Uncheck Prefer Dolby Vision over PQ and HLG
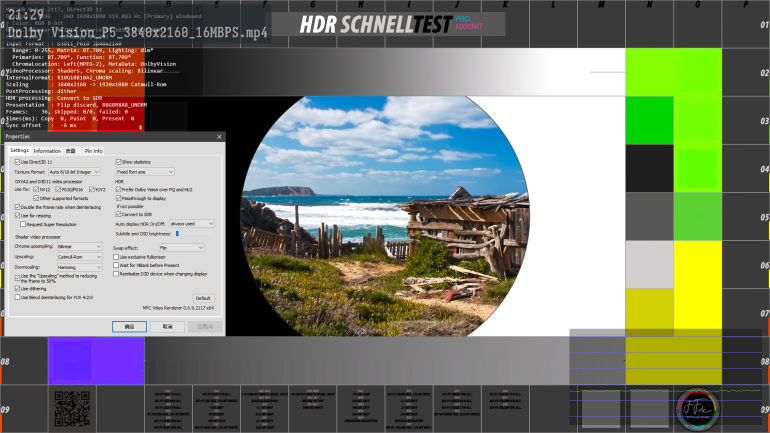Screen dimensions: 770x433 point(119,190)
